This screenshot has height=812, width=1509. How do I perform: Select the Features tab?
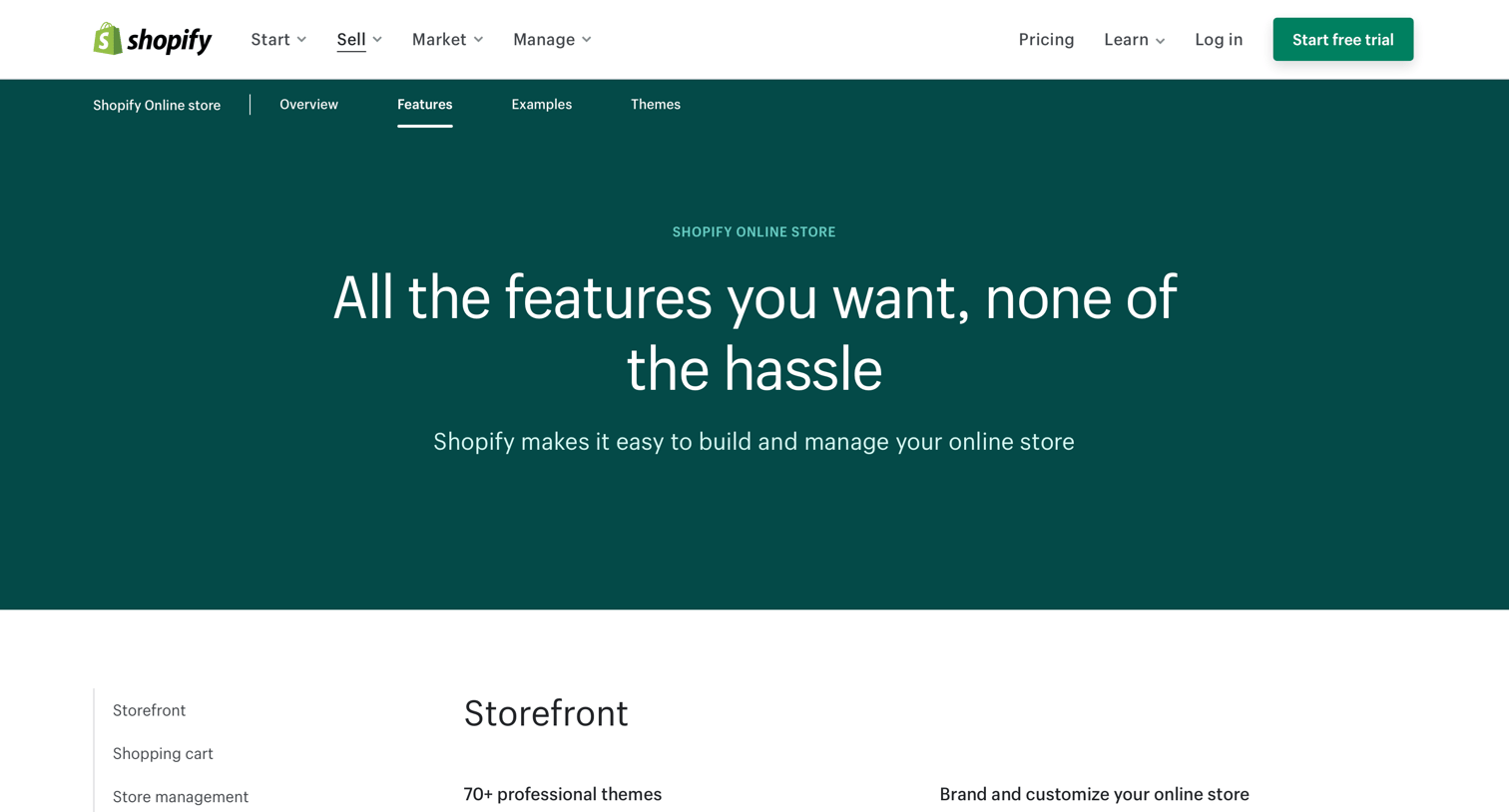pos(424,104)
